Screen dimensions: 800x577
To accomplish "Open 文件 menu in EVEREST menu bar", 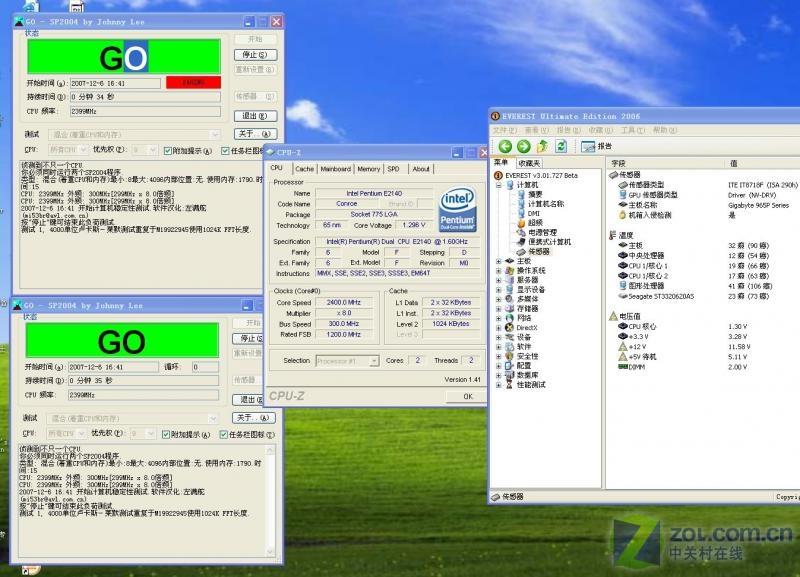I will (505, 131).
